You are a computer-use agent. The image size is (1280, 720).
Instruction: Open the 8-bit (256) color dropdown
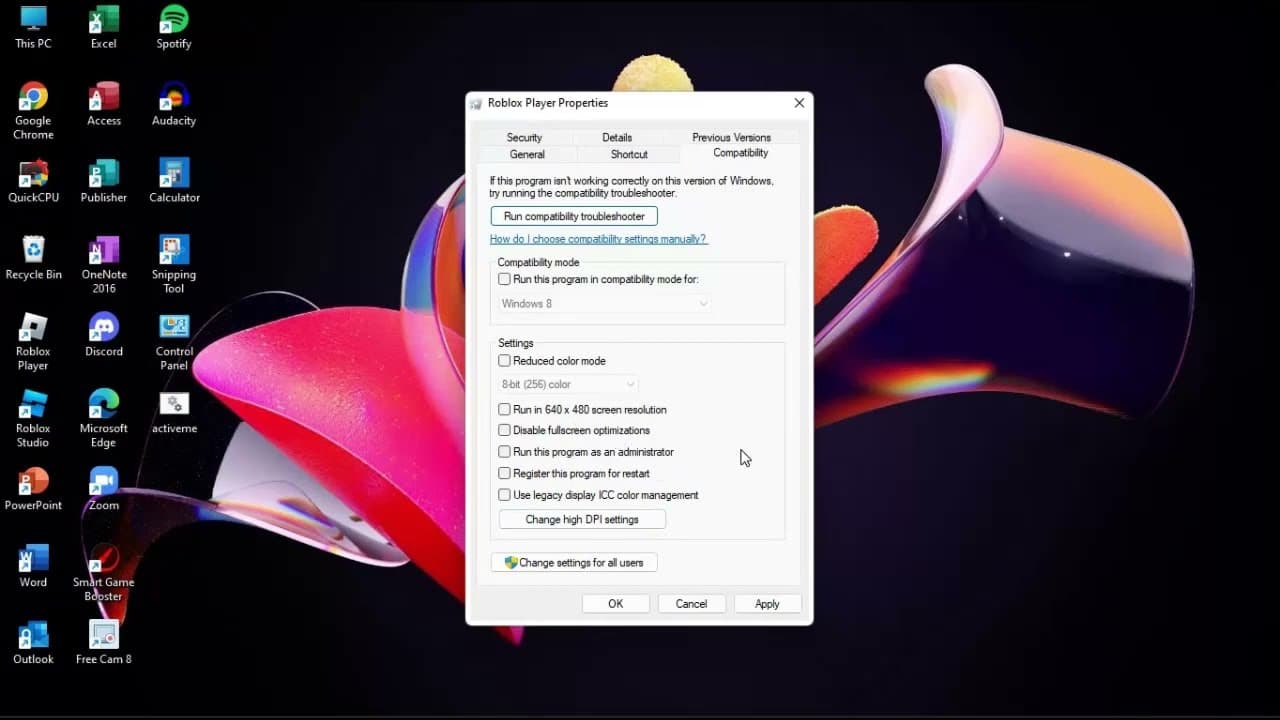[x=568, y=384]
